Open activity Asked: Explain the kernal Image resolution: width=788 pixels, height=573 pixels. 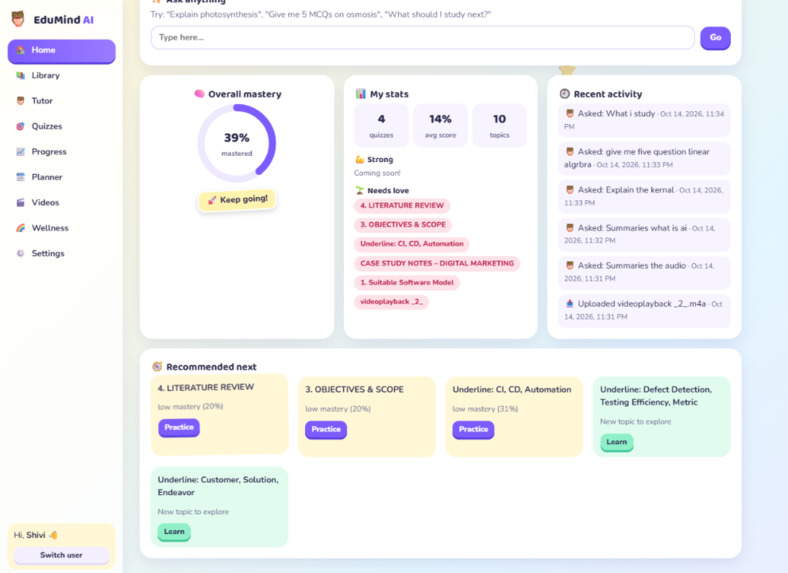coord(644,196)
